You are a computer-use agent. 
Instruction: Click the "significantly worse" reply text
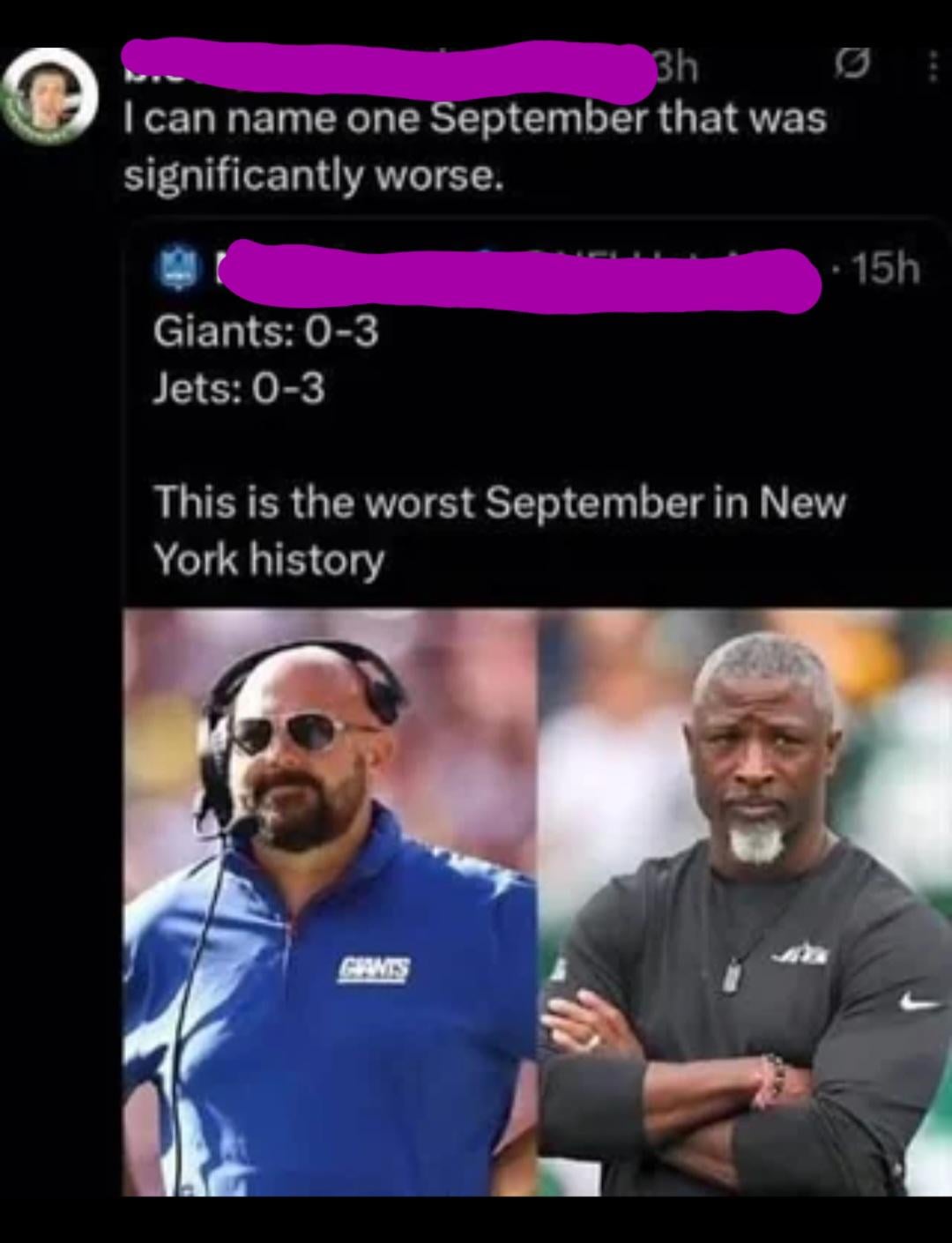point(315,175)
